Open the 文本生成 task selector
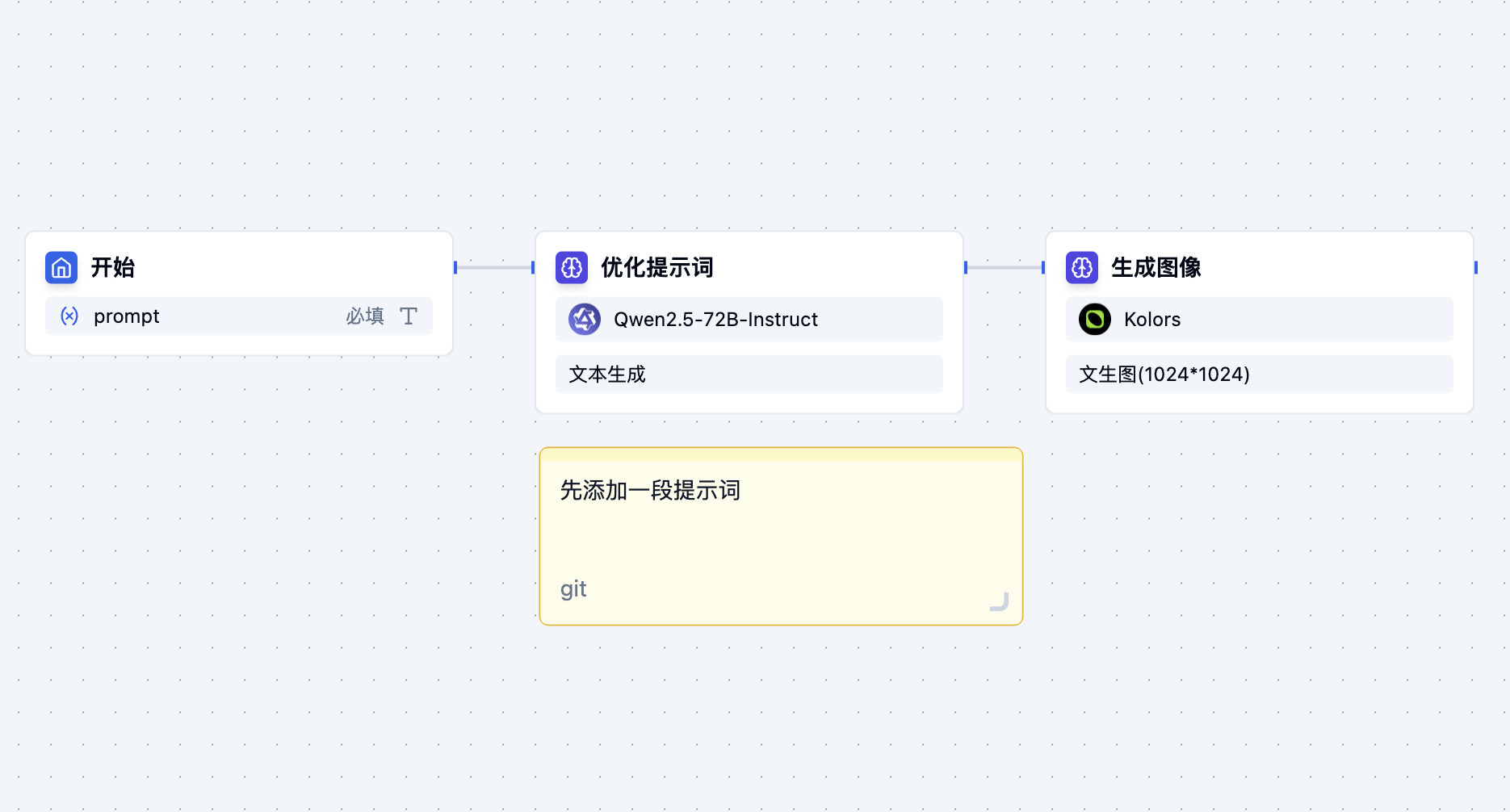This screenshot has width=1510, height=812. 749,374
